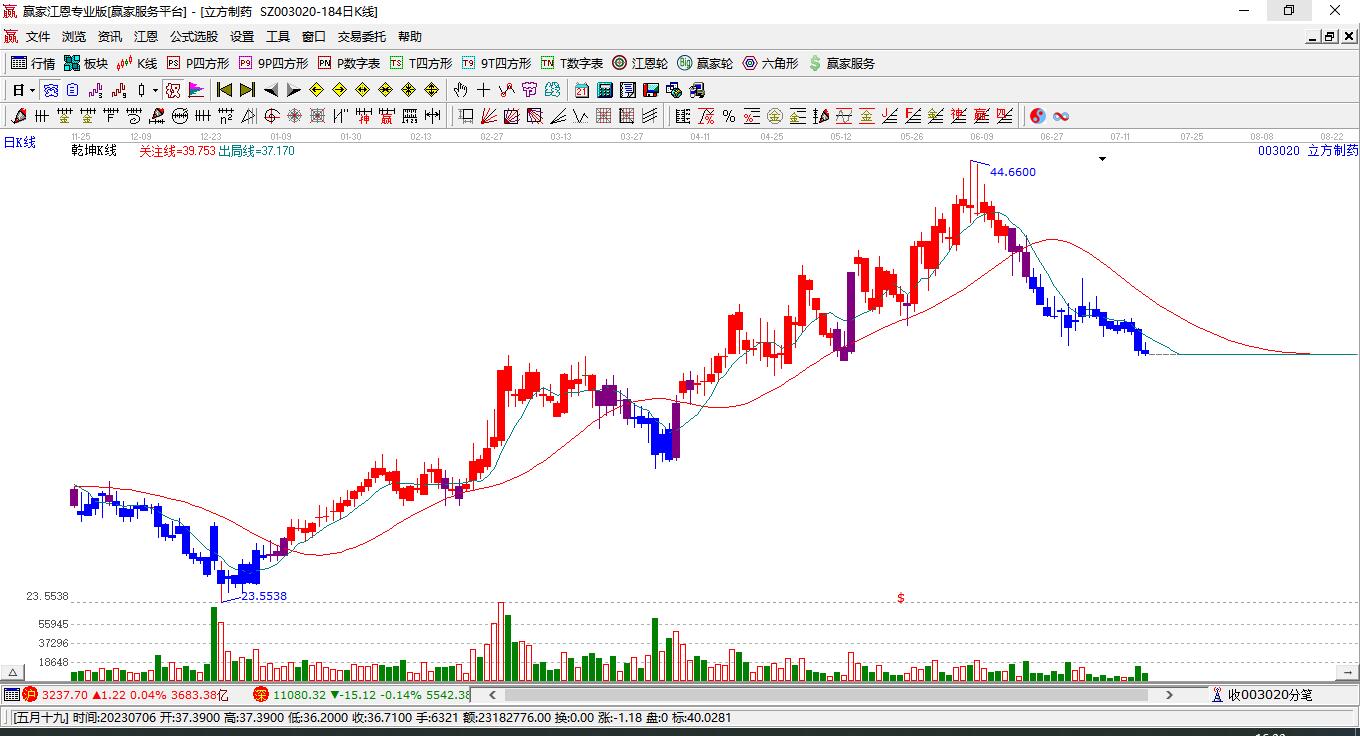Click the 日K线 label on chart
The image size is (1360, 736).
click(x=19, y=143)
